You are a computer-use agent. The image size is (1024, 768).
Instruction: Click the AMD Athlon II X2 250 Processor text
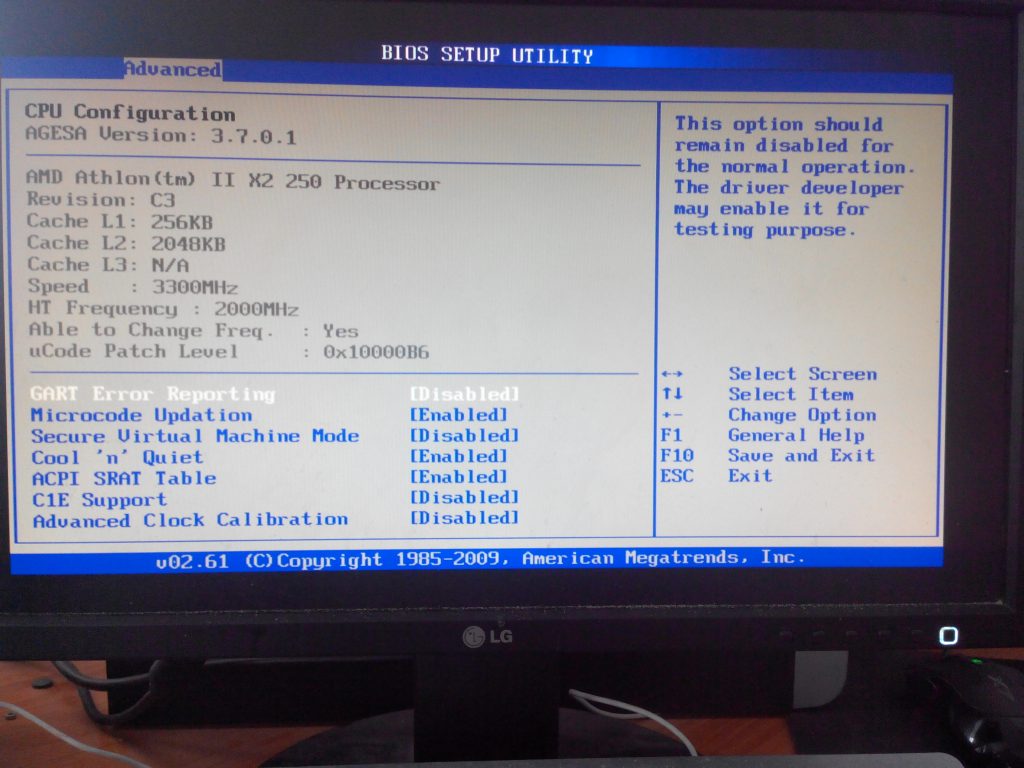(233, 180)
